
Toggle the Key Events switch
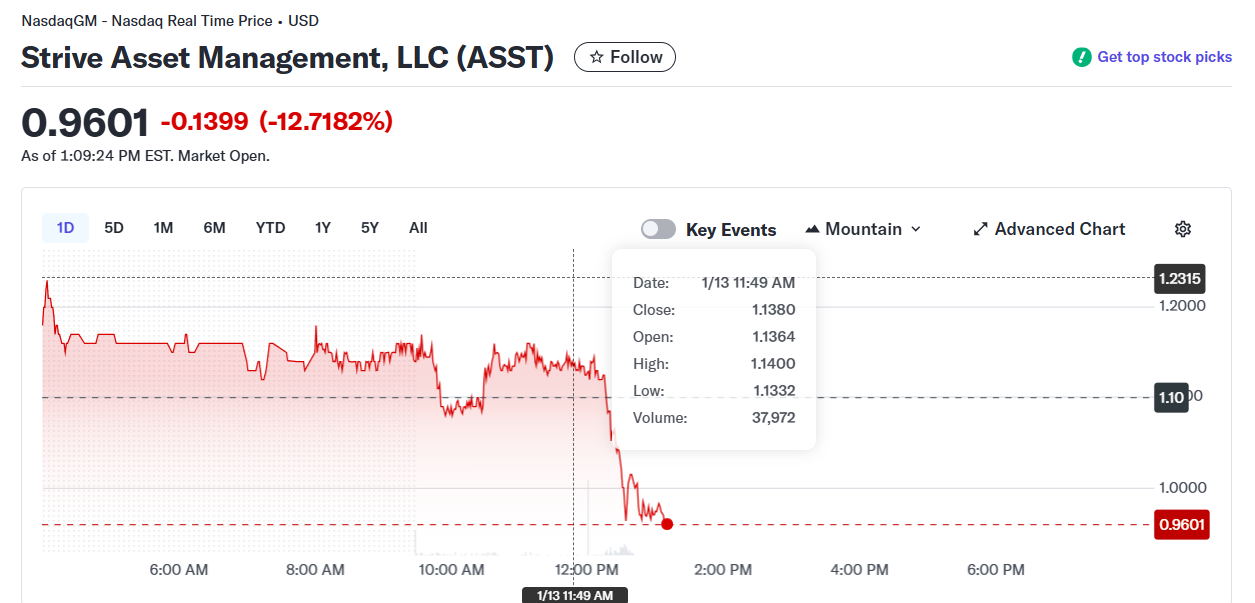[x=658, y=229]
